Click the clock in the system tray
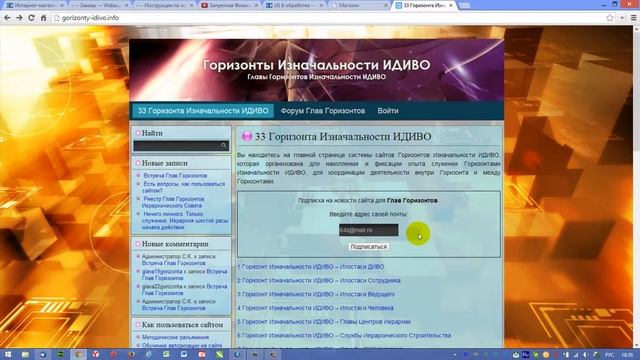Viewport: 640px width, 360px height. click(x=628, y=355)
